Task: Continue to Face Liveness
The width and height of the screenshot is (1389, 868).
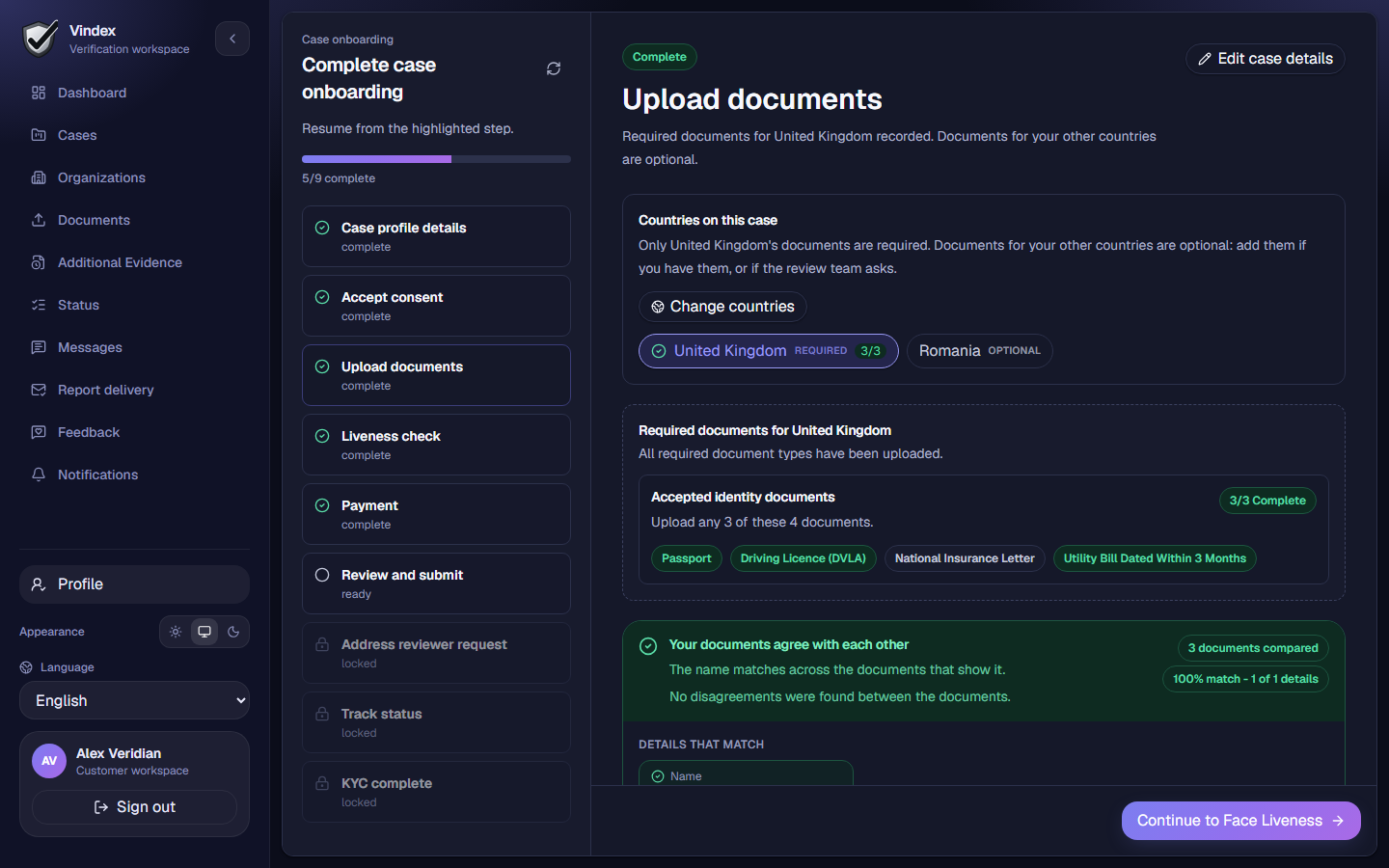Action: [1240, 821]
